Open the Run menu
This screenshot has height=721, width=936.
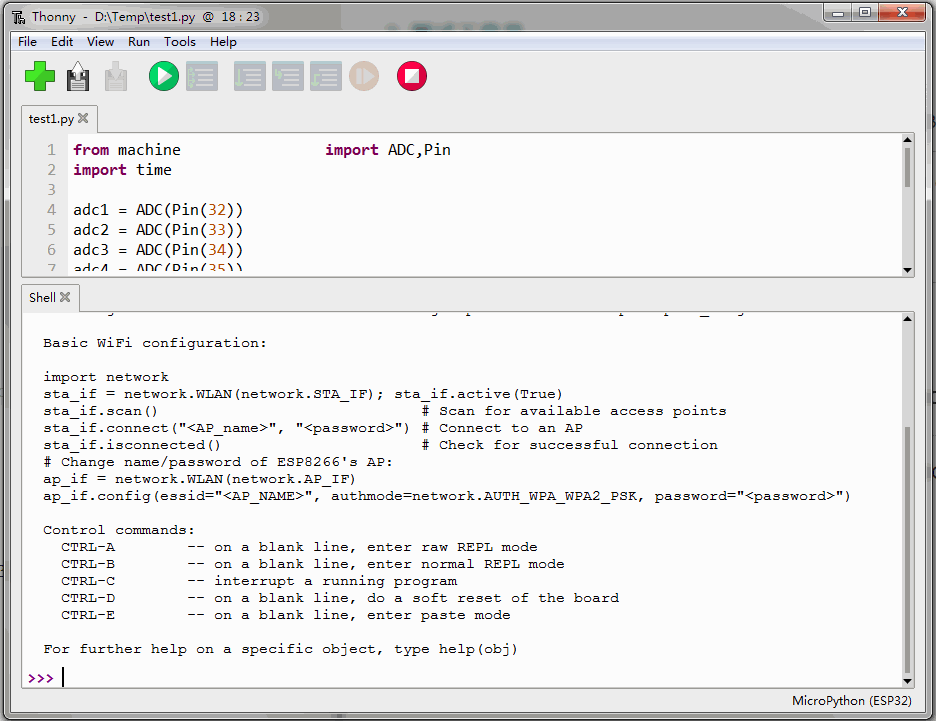coord(138,42)
